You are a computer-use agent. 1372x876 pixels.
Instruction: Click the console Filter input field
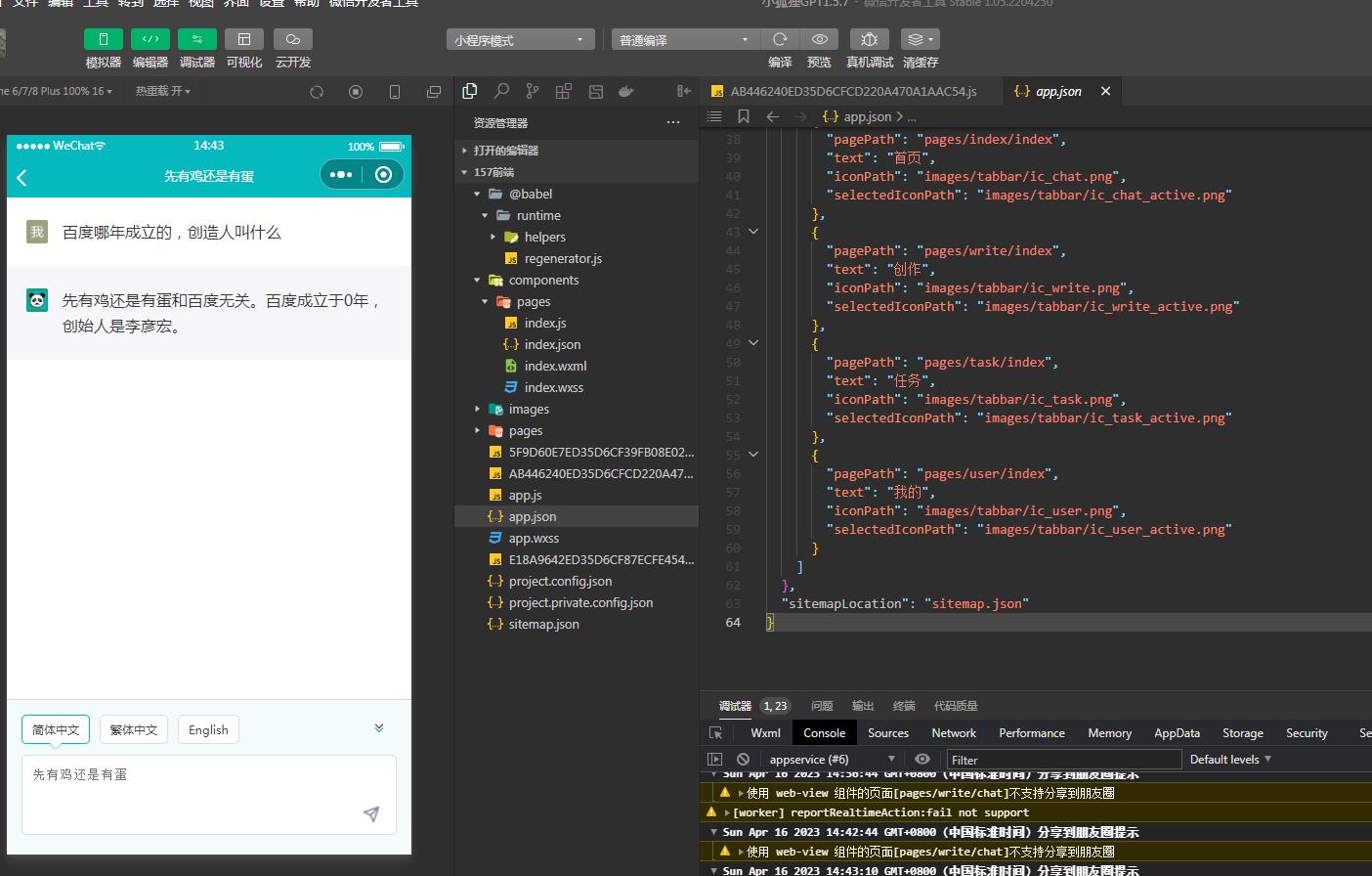click(1063, 760)
